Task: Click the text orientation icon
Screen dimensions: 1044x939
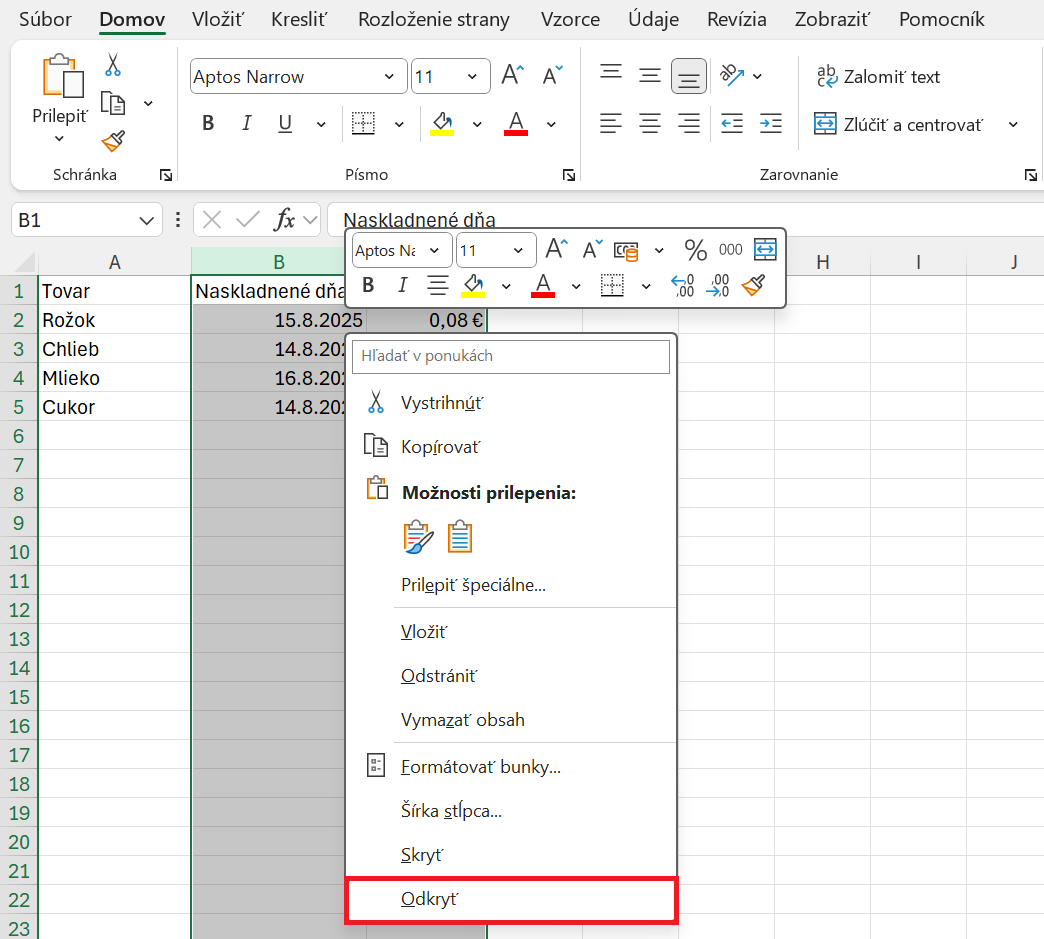Action: click(x=732, y=75)
